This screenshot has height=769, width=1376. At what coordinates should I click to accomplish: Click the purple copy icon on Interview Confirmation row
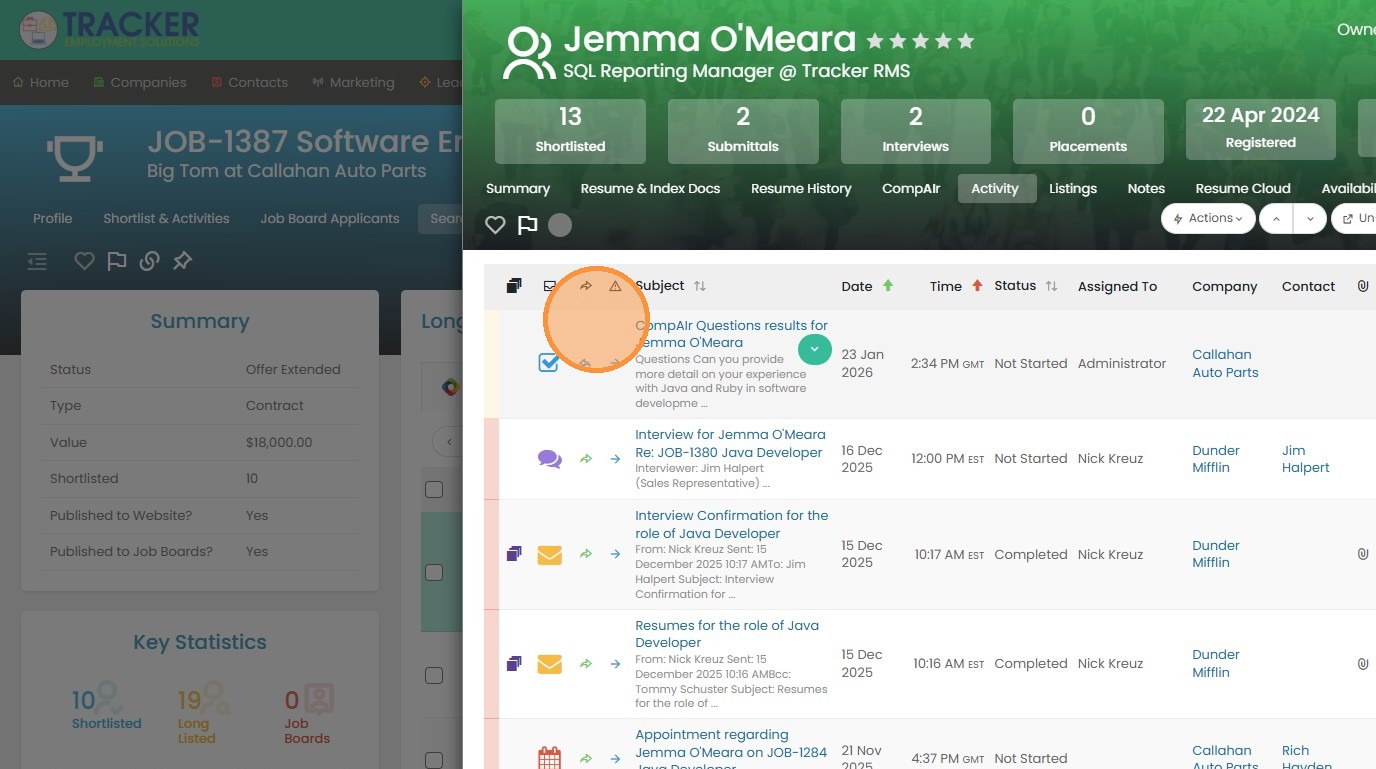(514, 554)
